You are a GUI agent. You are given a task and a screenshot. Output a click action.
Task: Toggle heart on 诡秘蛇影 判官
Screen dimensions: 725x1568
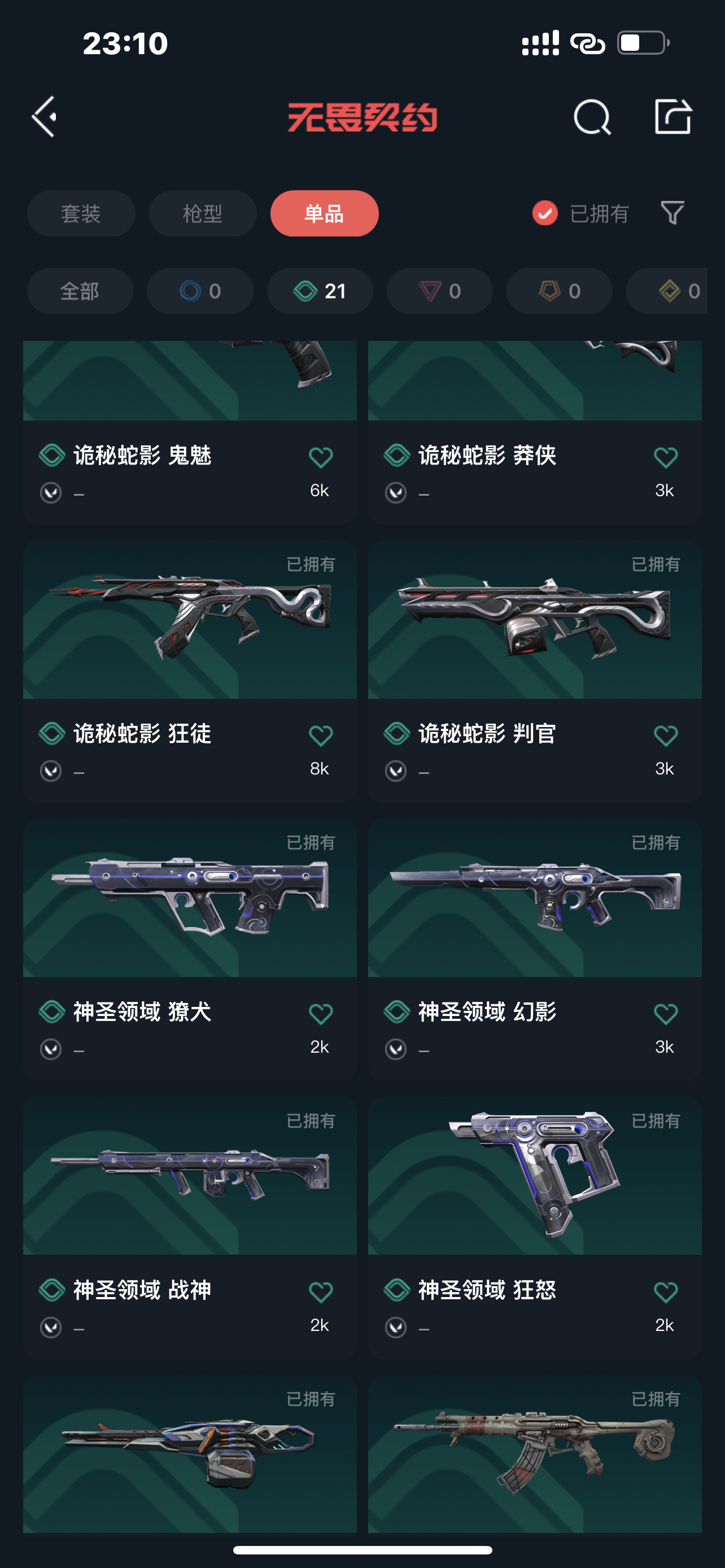(665, 735)
